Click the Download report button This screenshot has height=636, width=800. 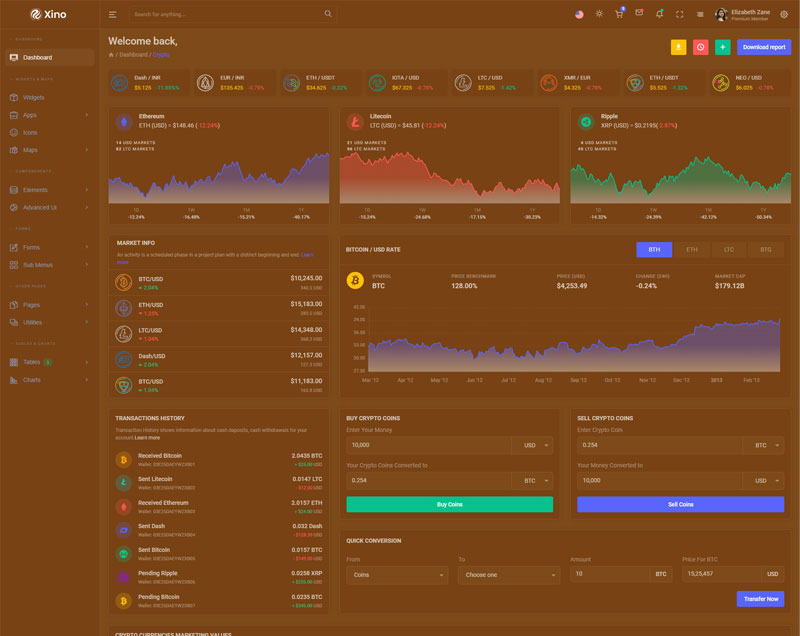pos(764,47)
